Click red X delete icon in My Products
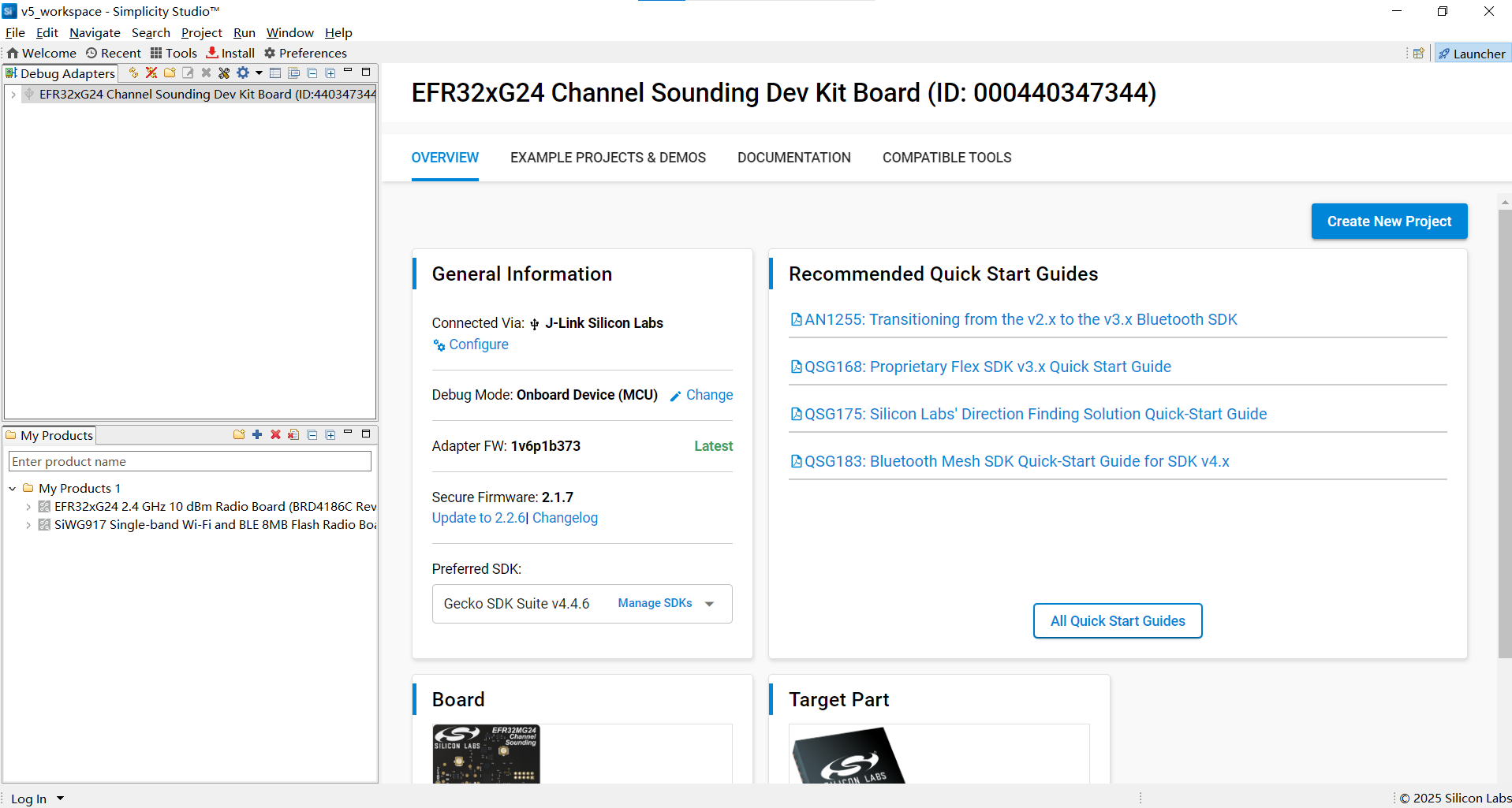The width and height of the screenshot is (1512, 808). (x=275, y=434)
